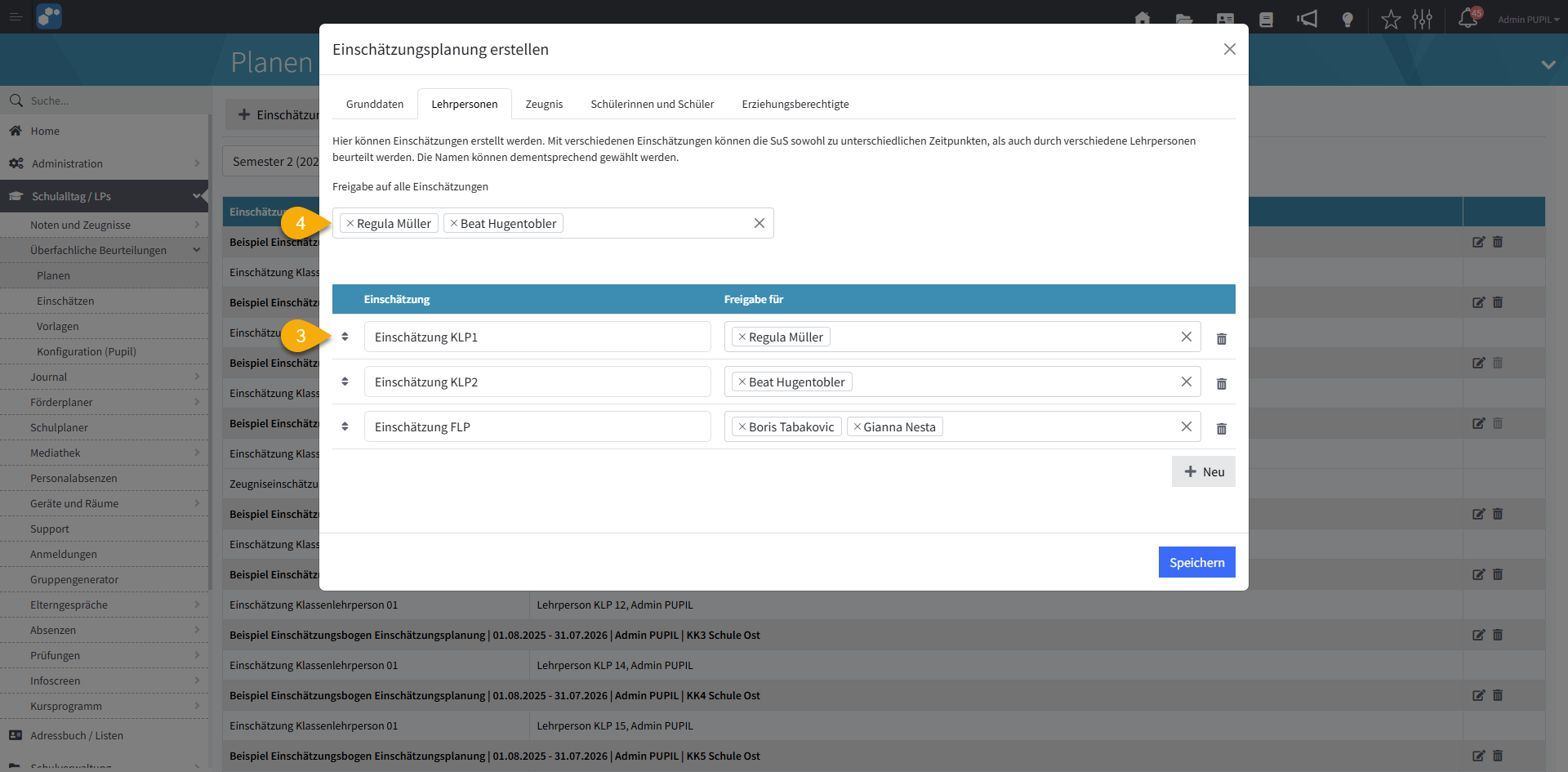The width and height of the screenshot is (1568, 772).
Task: Open the sliders settings icon in top bar
Action: (1423, 19)
